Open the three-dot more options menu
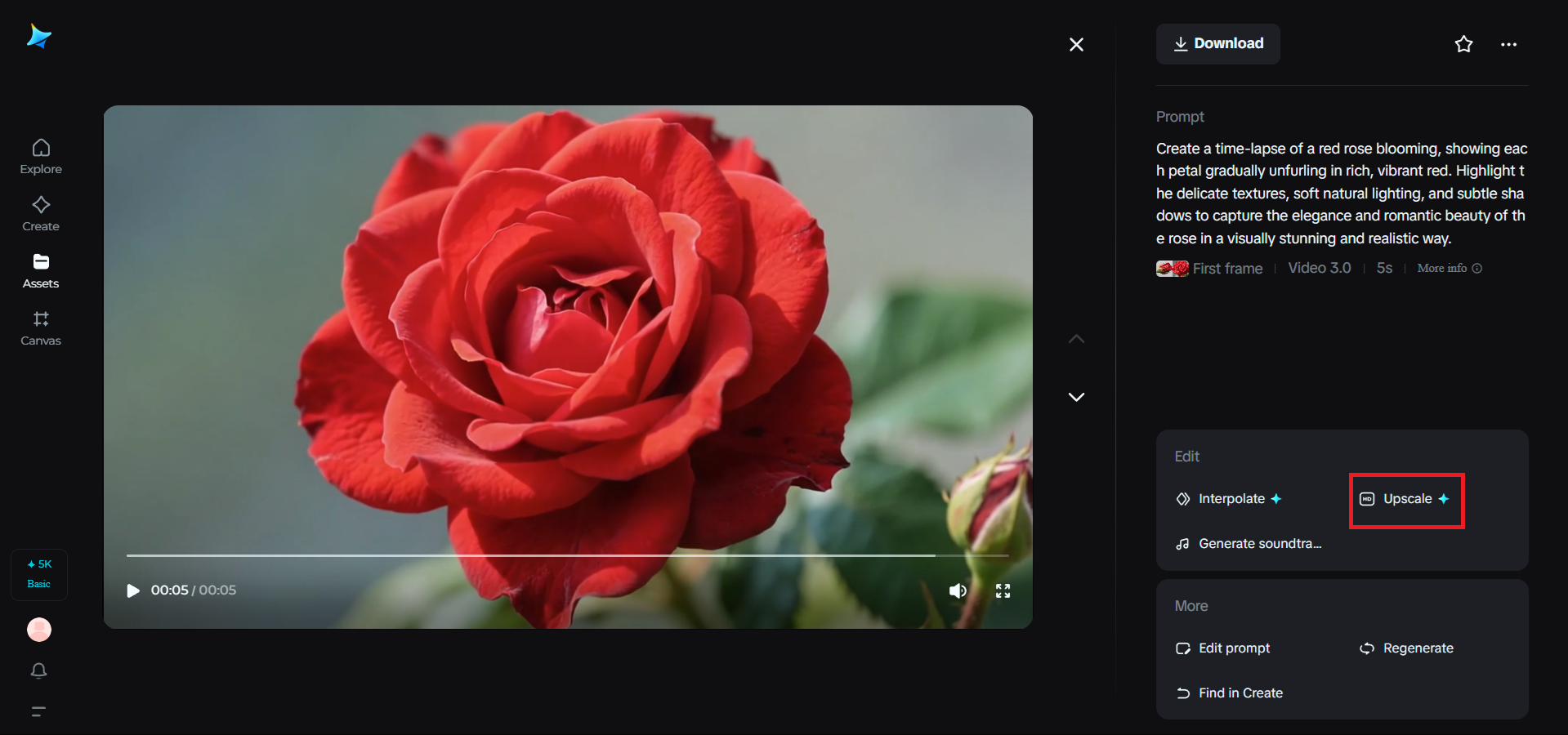This screenshot has width=1568, height=735. pyautogui.click(x=1508, y=45)
